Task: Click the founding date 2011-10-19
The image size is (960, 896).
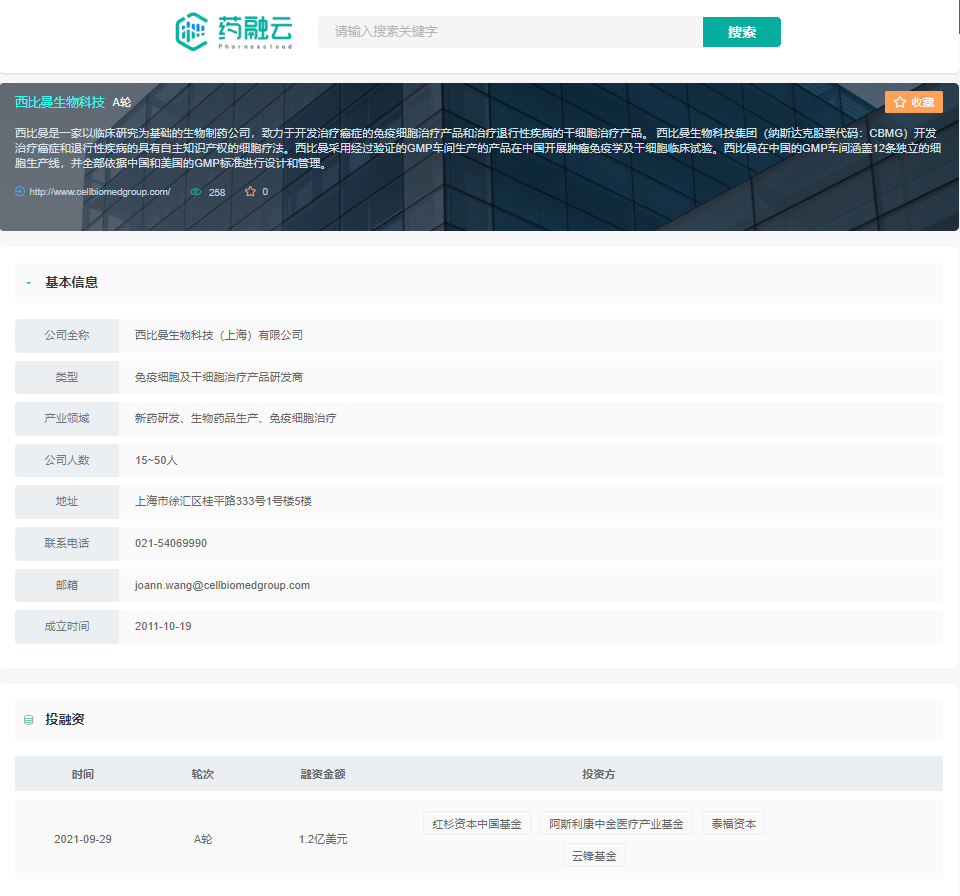Action: pyautogui.click(x=163, y=626)
